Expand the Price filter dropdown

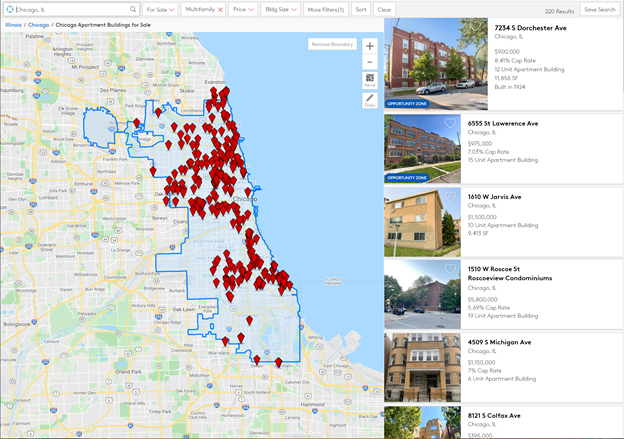[243, 9]
